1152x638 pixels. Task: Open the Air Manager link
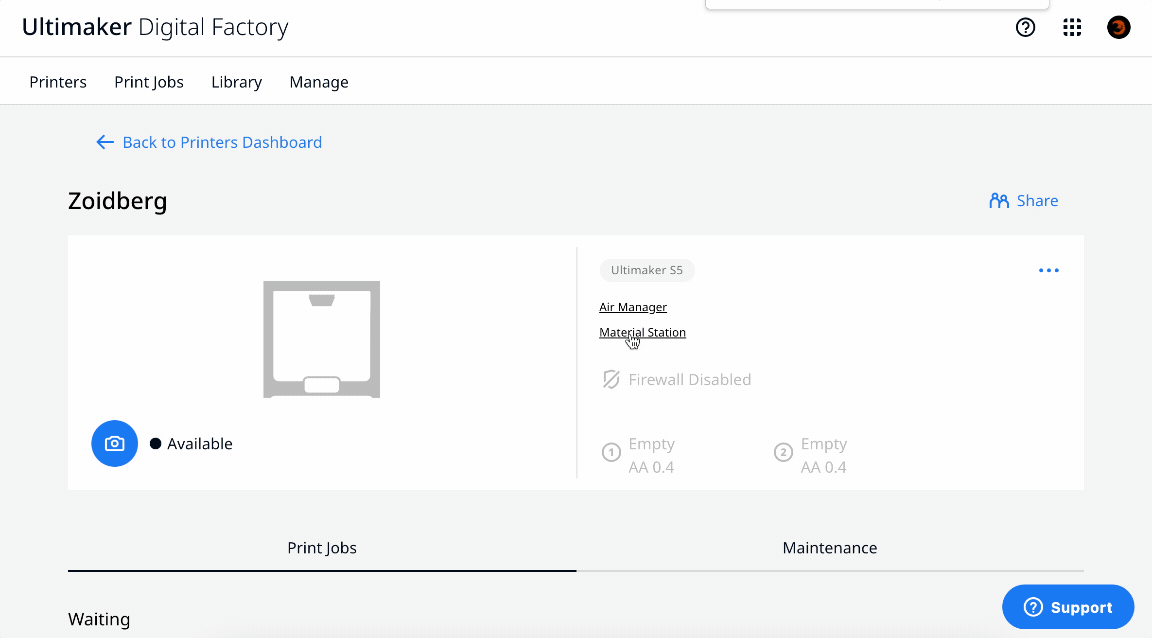click(x=632, y=306)
